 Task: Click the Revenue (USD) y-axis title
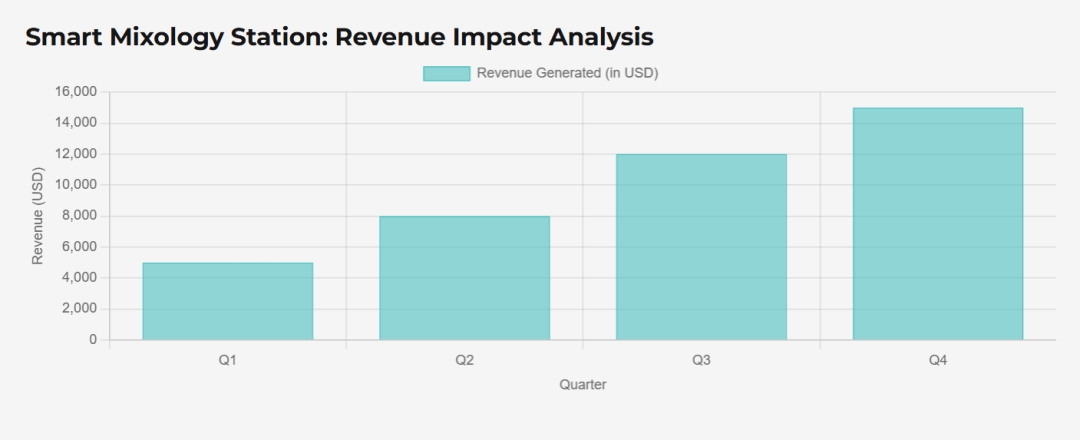pyautogui.click(x=38, y=216)
